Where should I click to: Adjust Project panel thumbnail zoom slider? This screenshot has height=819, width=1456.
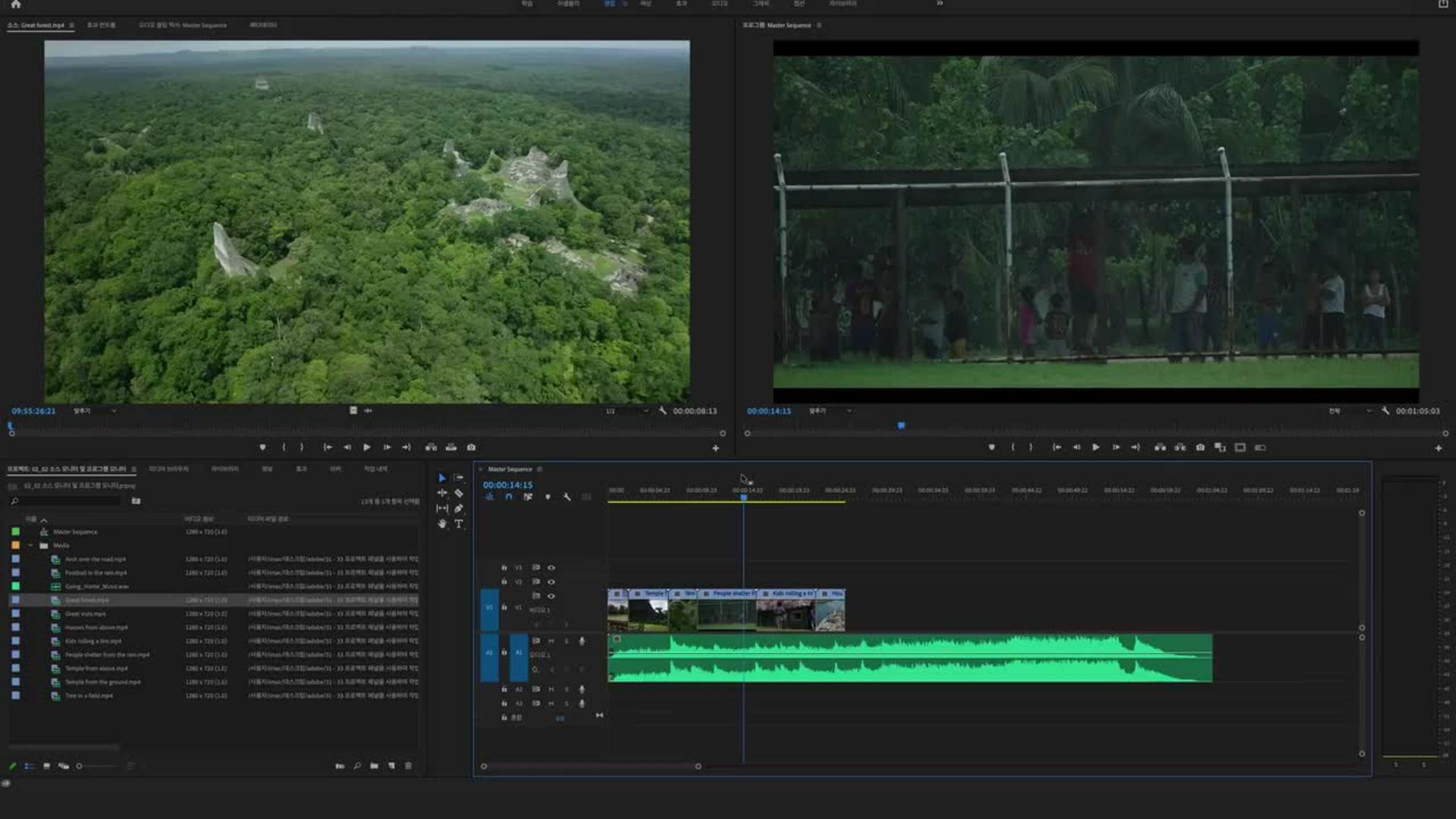point(80,766)
